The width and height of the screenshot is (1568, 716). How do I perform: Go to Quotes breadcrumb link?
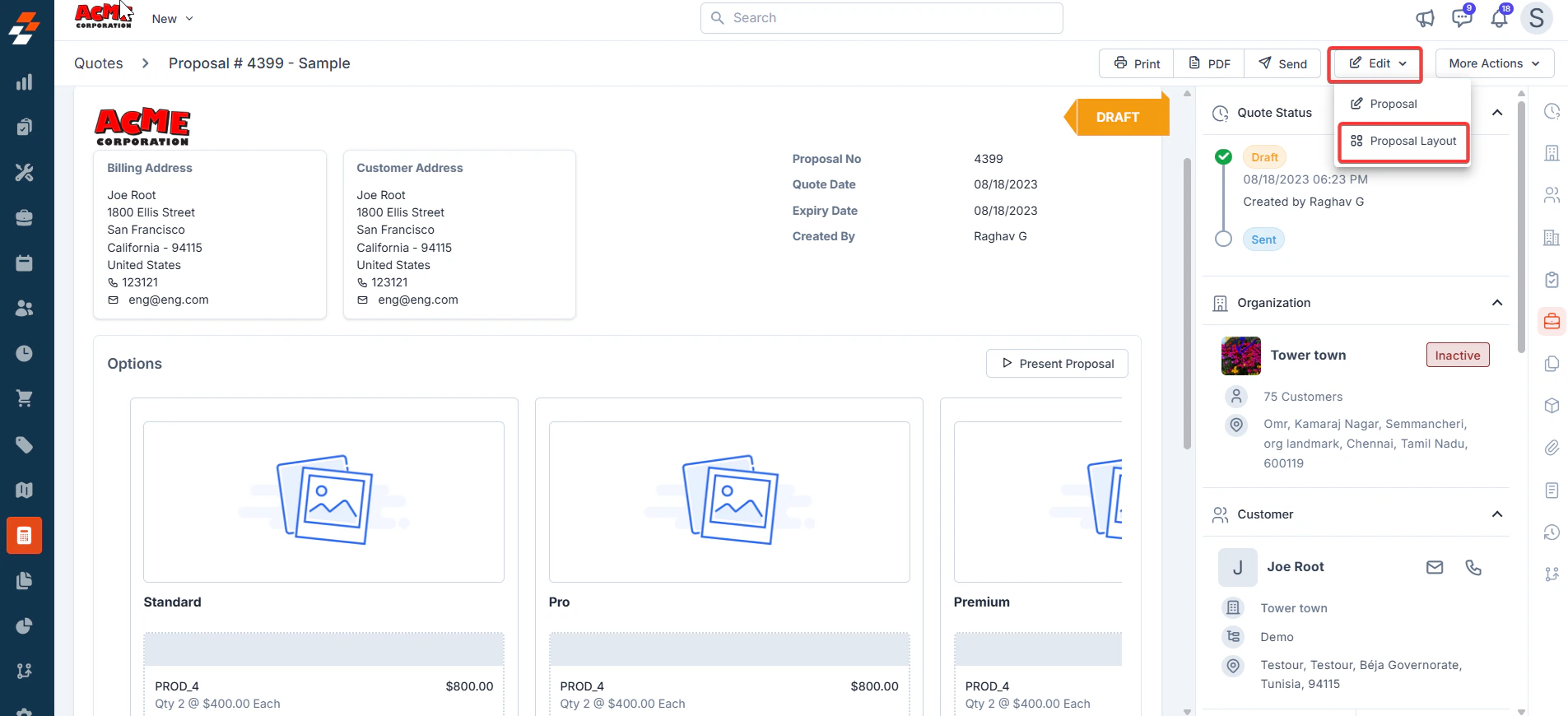click(x=99, y=63)
